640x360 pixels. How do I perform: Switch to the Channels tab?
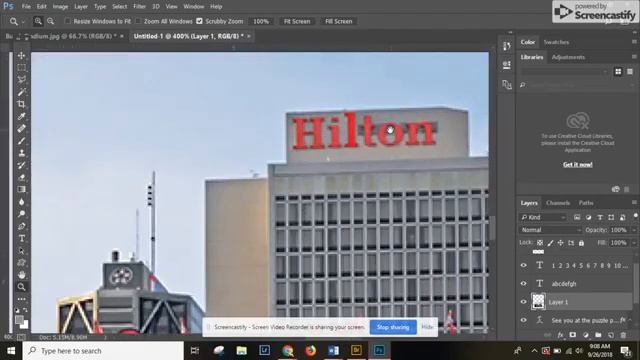point(558,203)
